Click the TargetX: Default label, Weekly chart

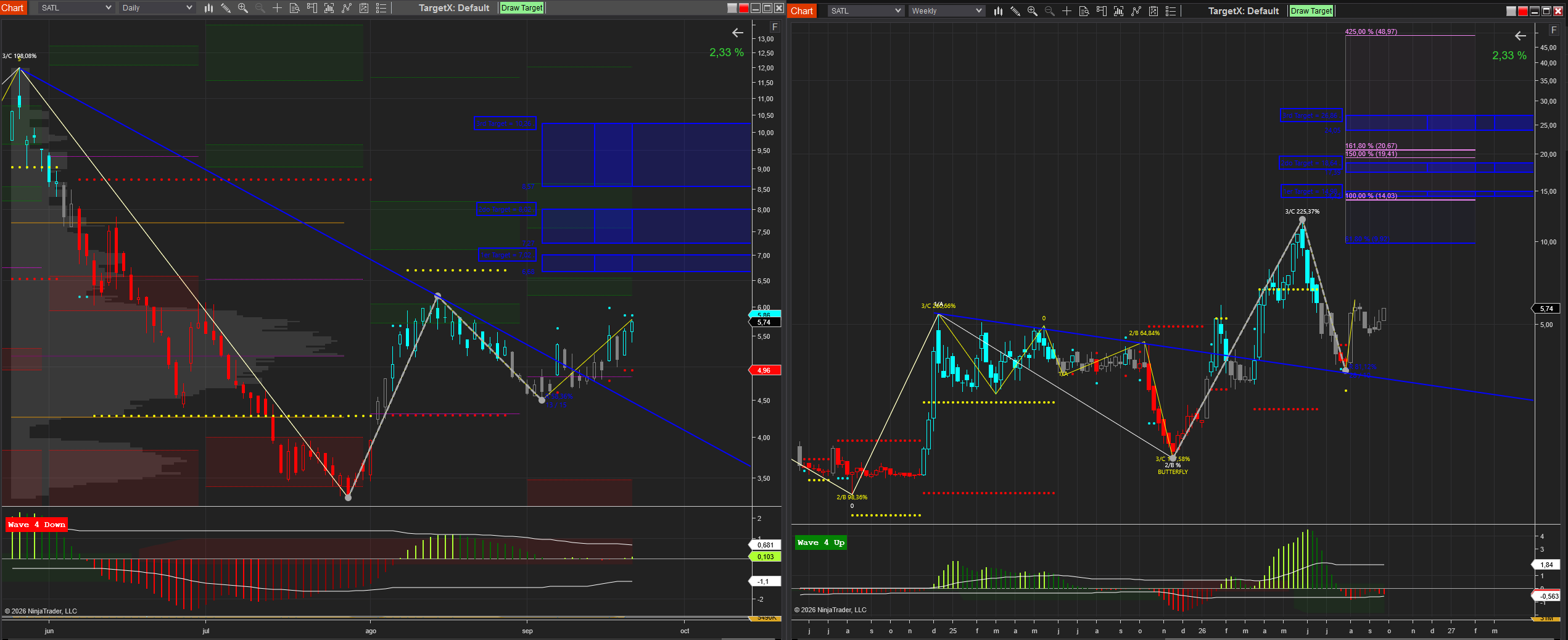click(x=1244, y=11)
